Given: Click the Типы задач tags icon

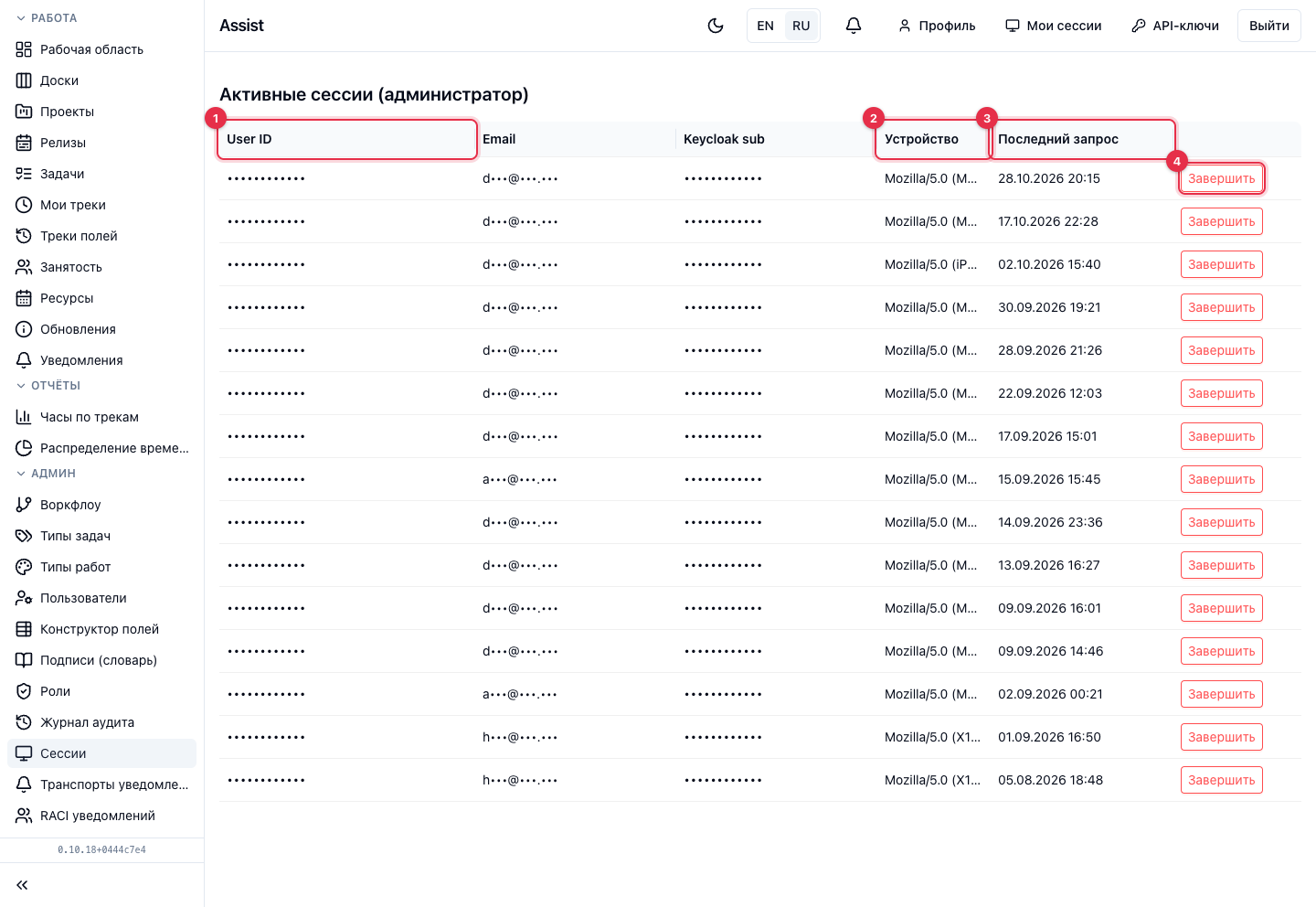Looking at the screenshot, I should [24, 536].
